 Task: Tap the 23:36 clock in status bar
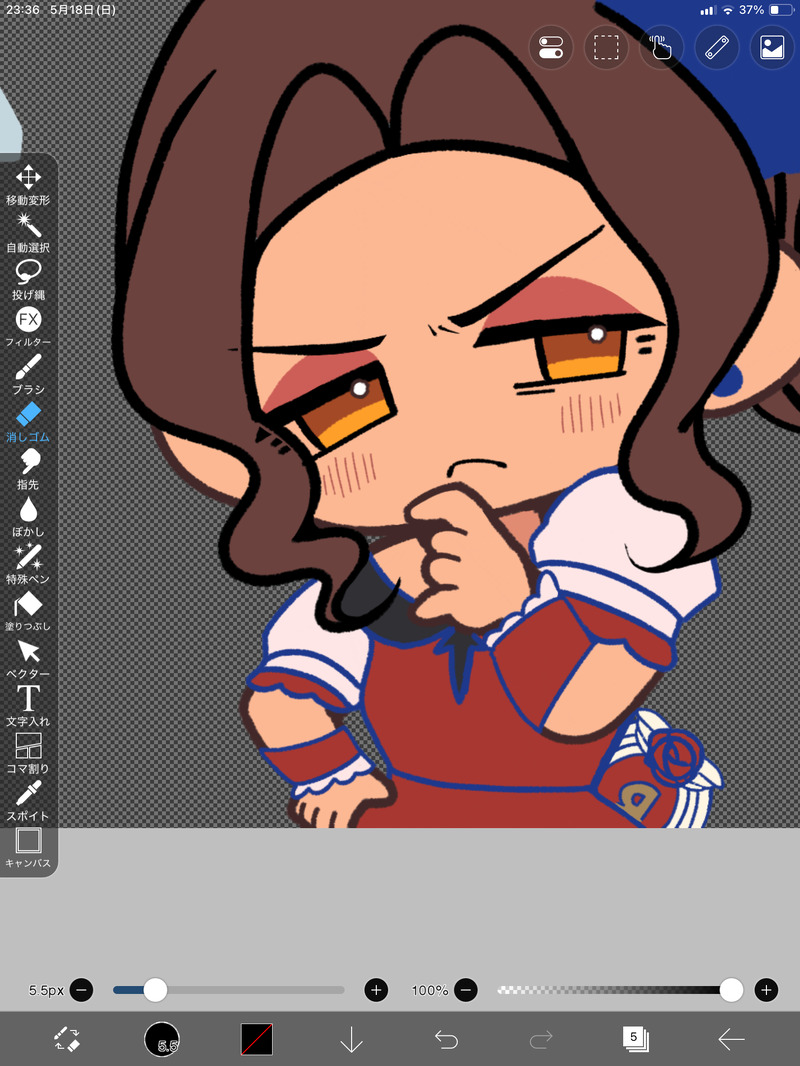pyautogui.click(x=22, y=10)
